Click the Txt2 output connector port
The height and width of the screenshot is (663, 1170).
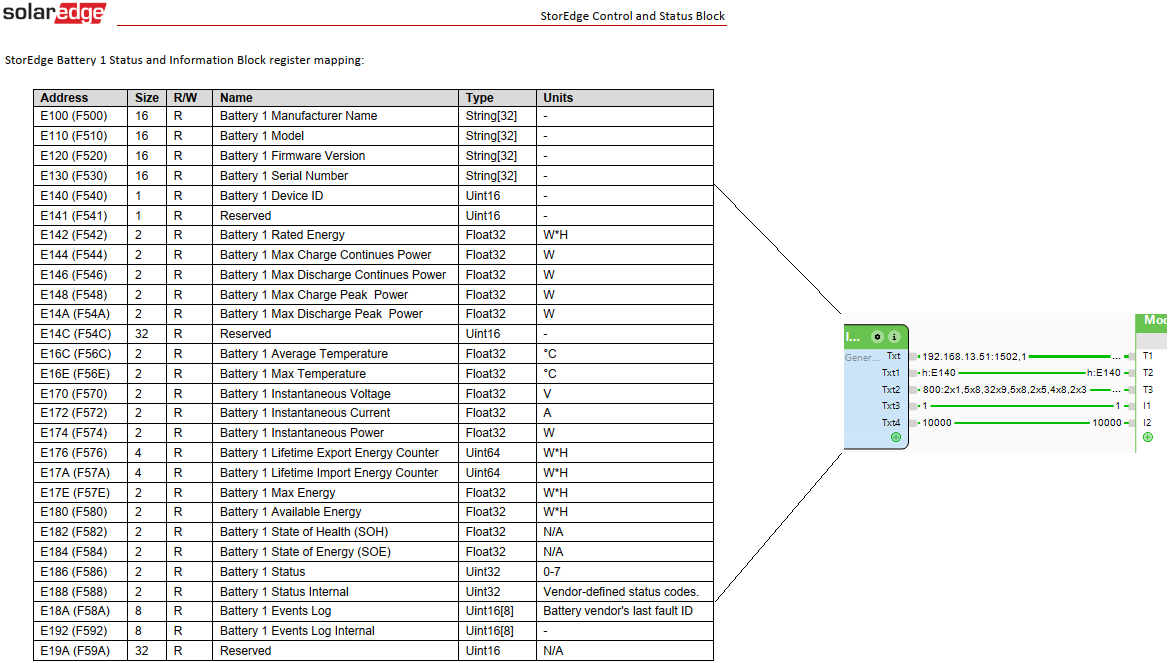point(913,390)
